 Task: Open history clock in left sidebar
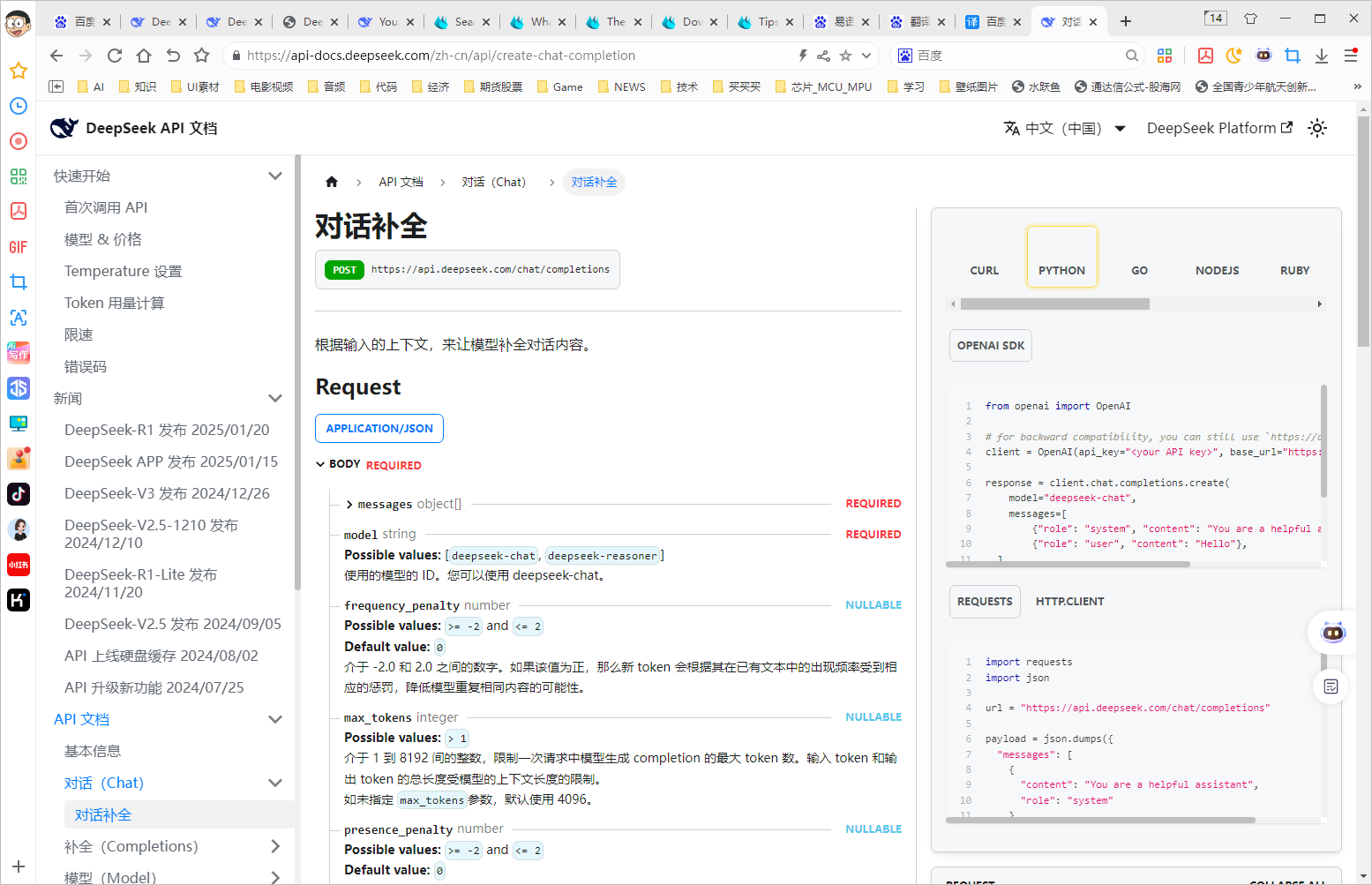(19, 106)
